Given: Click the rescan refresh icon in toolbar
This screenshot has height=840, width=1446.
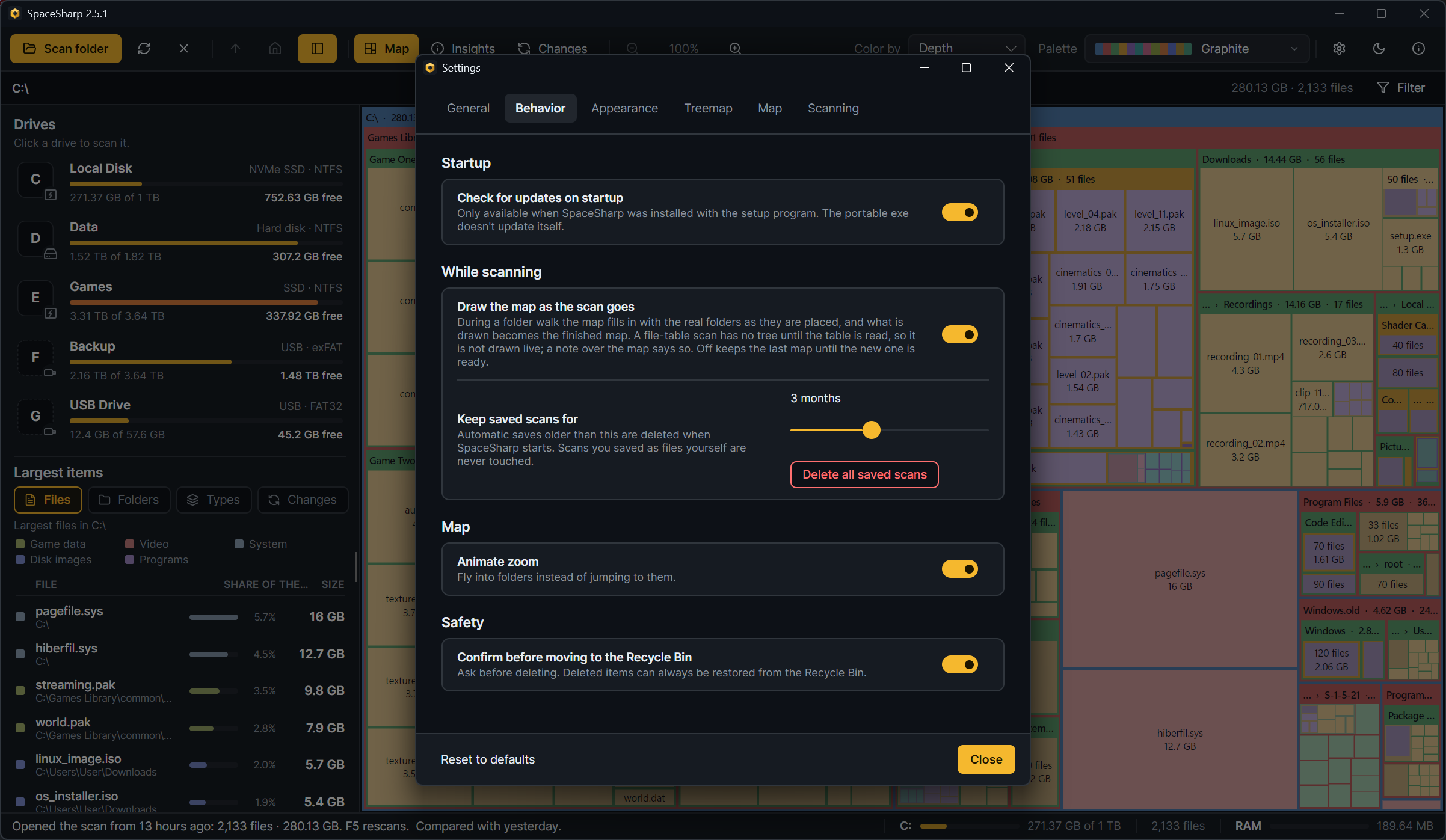Looking at the screenshot, I should coord(144,49).
